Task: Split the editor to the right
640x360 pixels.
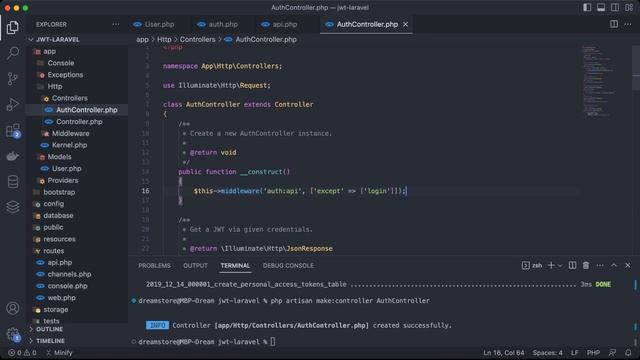Action: point(614,24)
